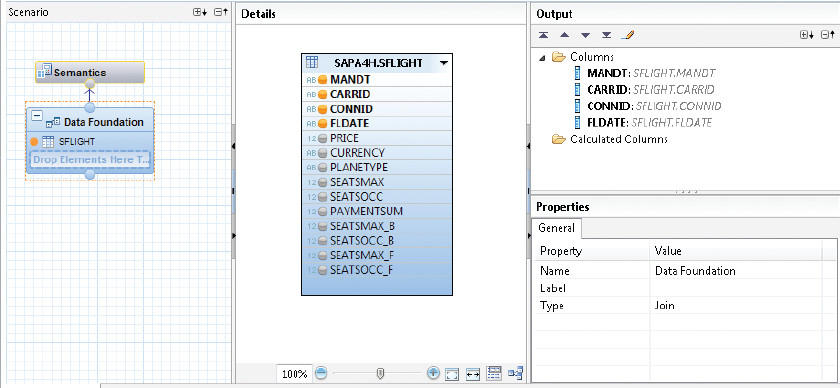
Task: Click Drop Elements Here placeholder
Action: pos(90,160)
